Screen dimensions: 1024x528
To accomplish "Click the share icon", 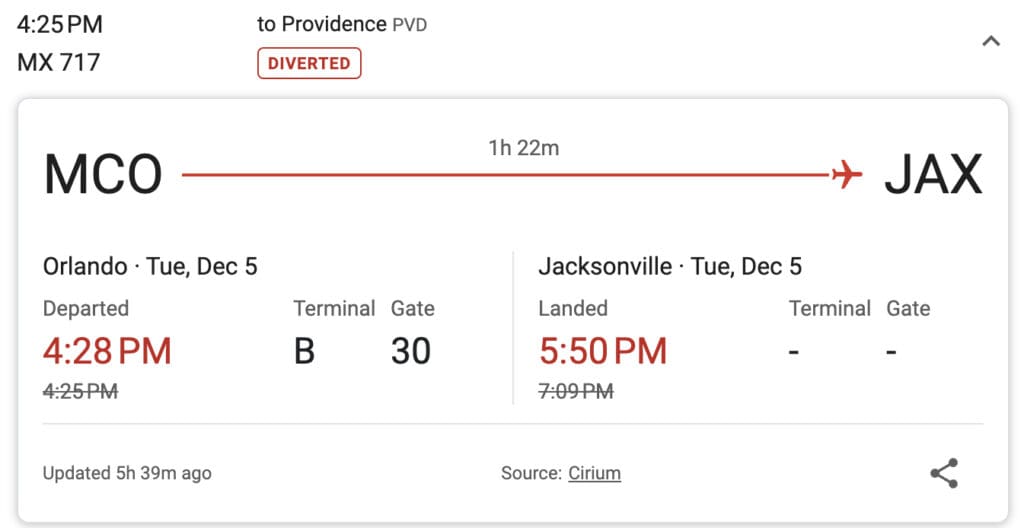I will click(x=944, y=473).
